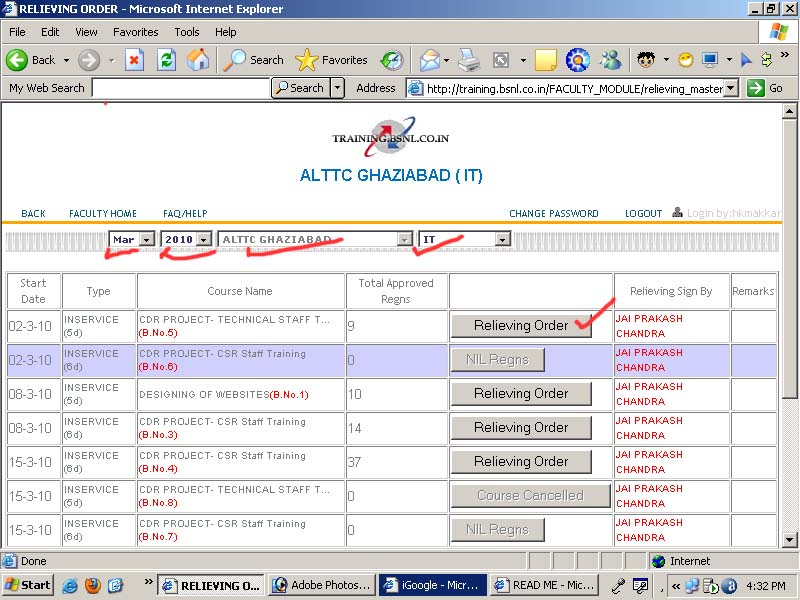Refresh the page with green arrows icon
This screenshot has height=600, width=800.
[x=166, y=60]
